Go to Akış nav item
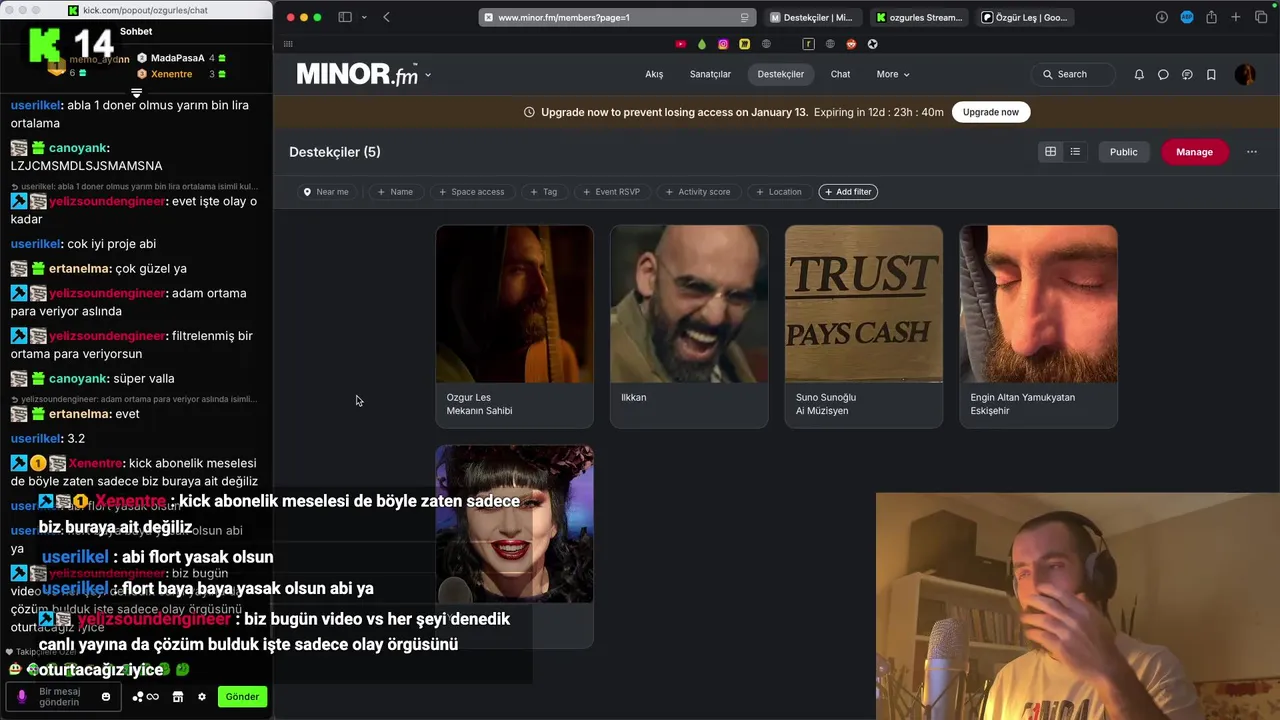Screen dimensions: 1280x720 pos(654,74)
